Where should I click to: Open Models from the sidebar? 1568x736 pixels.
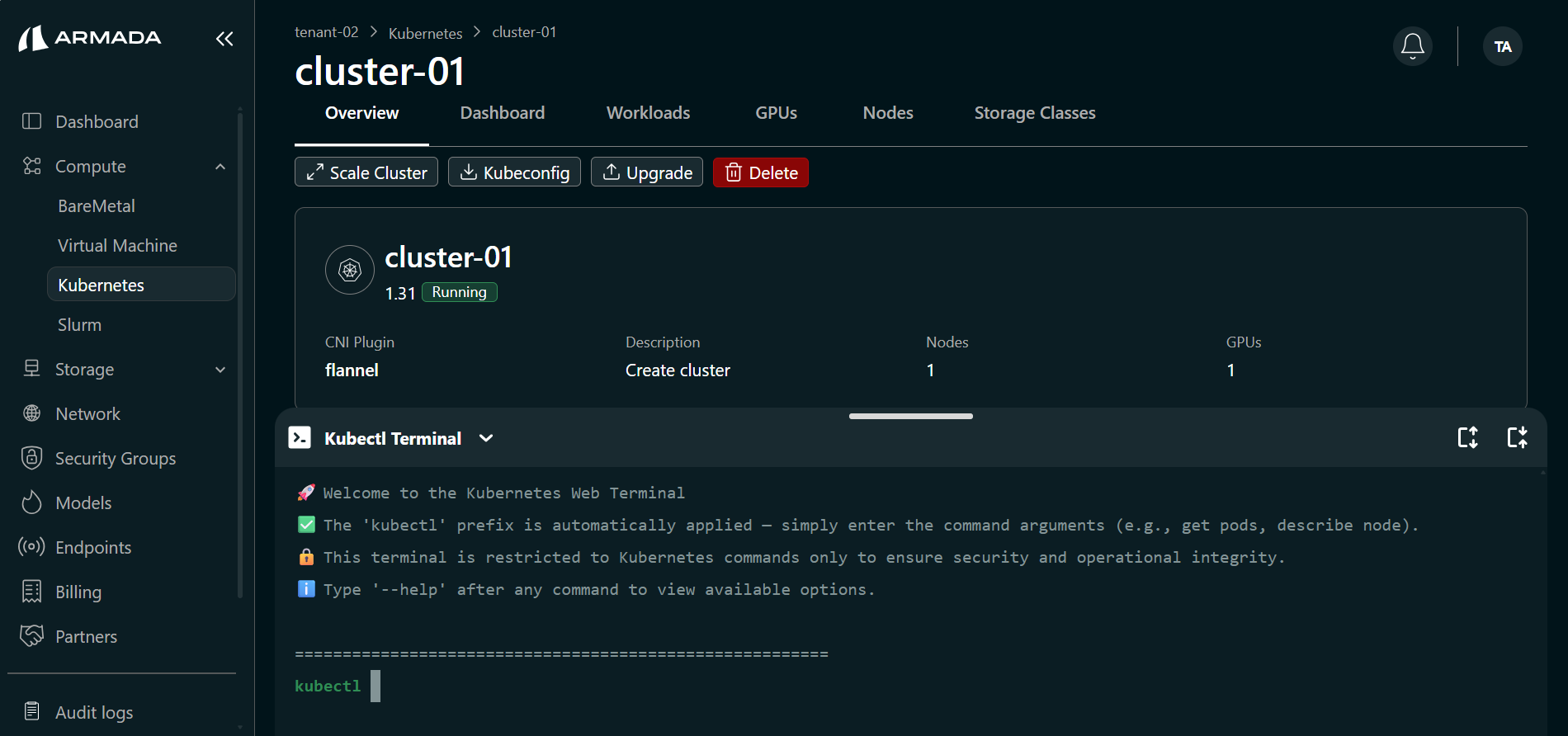(83, 503)
